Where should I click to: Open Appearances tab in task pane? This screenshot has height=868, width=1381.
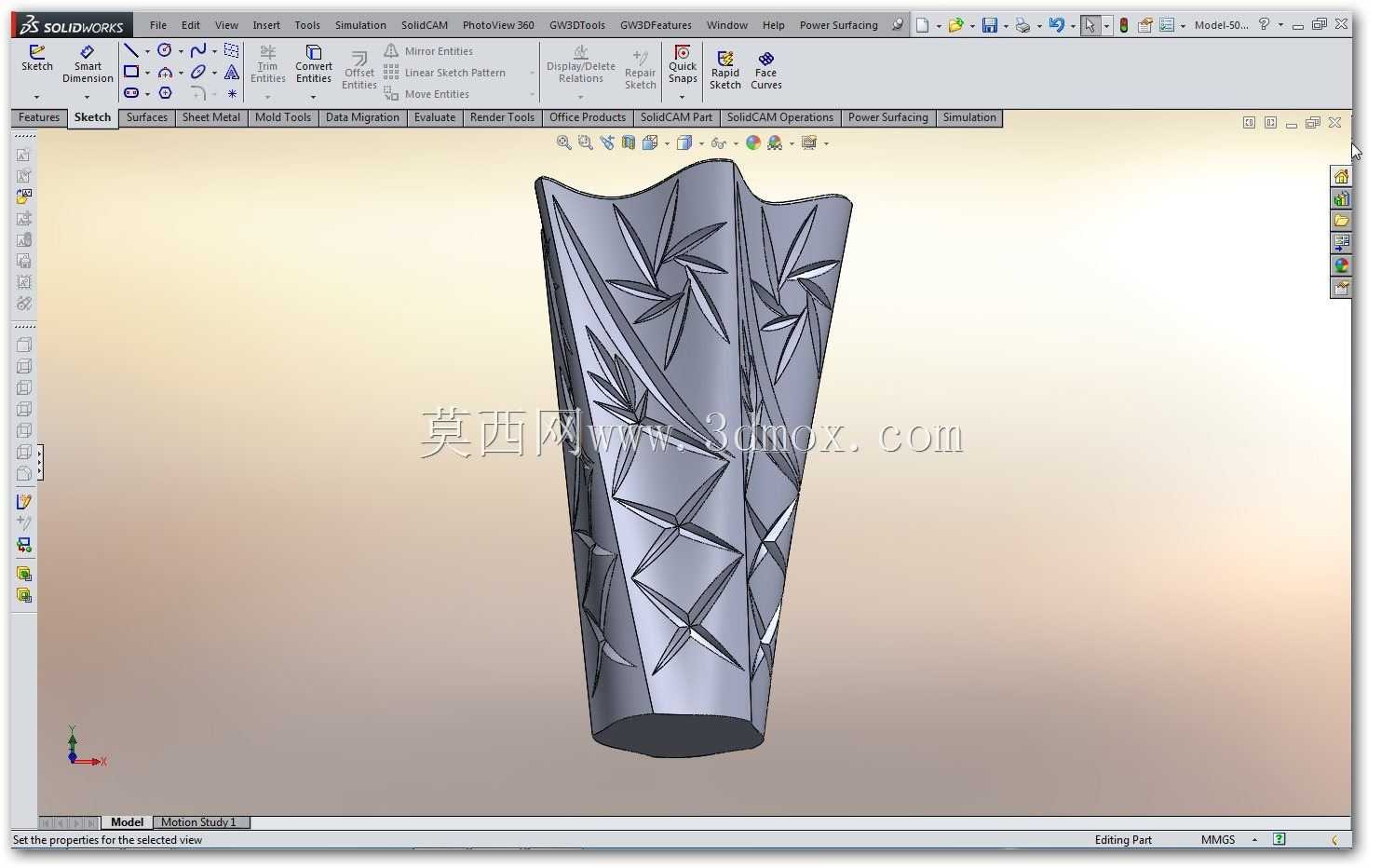tap(1341, 265)
